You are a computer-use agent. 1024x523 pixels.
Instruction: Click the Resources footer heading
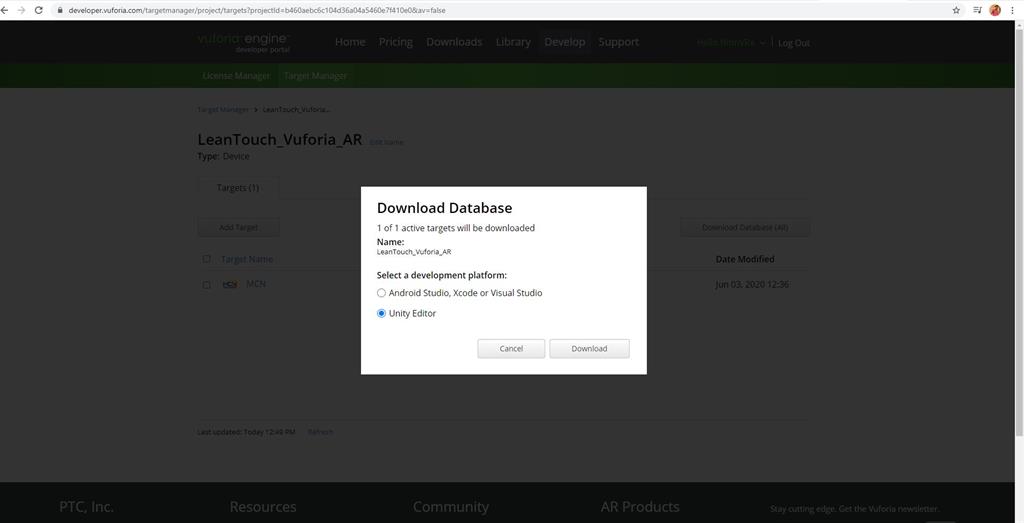(263, 507)
